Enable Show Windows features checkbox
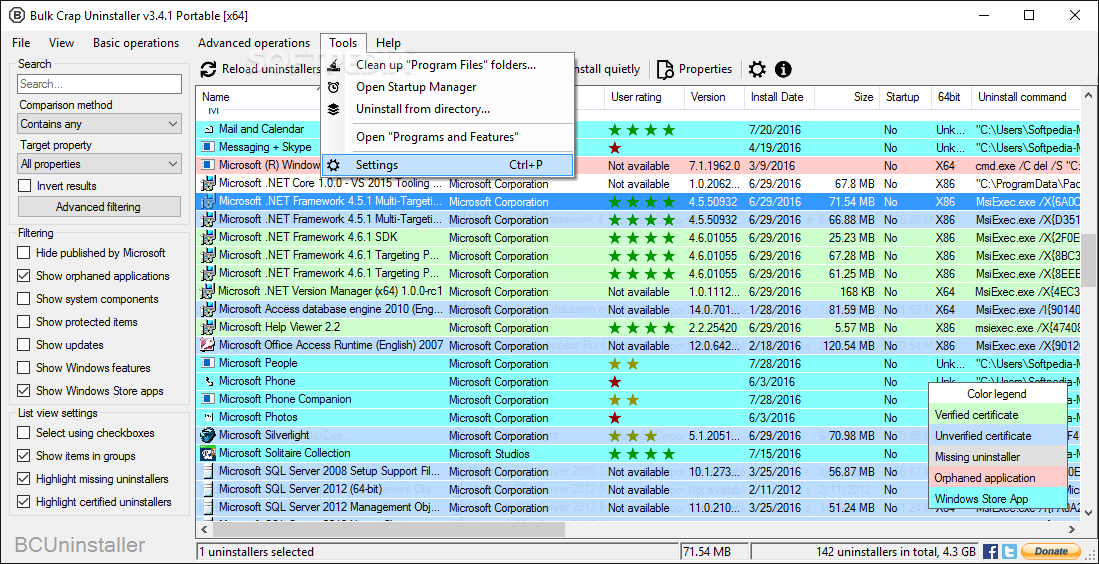Screen dimensions: 1099x564 [x=24, y=368]
